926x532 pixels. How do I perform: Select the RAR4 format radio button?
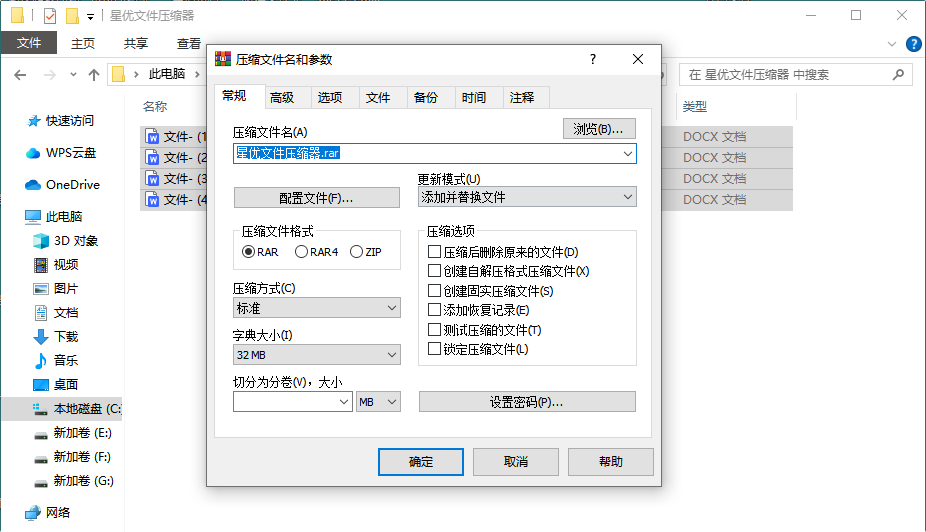pos(301,252)
